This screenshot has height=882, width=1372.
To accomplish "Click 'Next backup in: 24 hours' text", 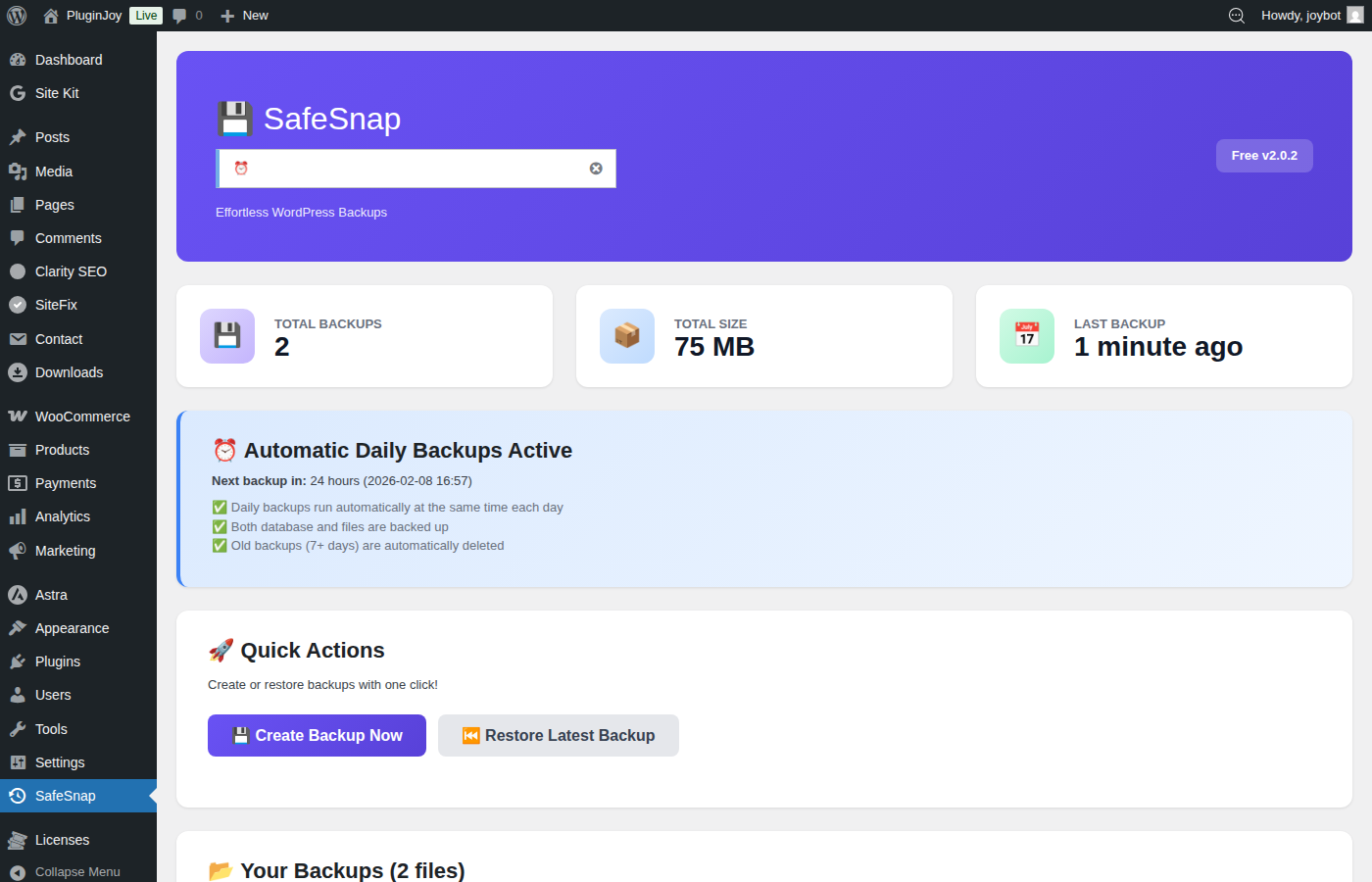I will coord(285,481).
